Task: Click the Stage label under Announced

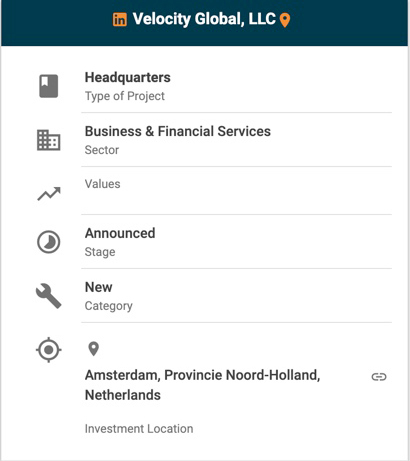Action: coord(100,252)
